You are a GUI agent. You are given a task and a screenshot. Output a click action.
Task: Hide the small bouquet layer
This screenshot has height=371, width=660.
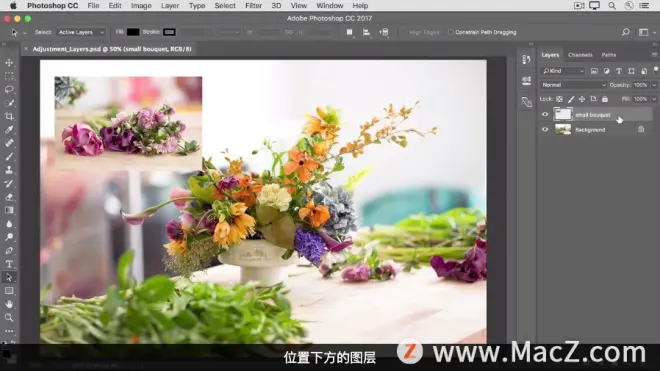[x=545, y=114]
